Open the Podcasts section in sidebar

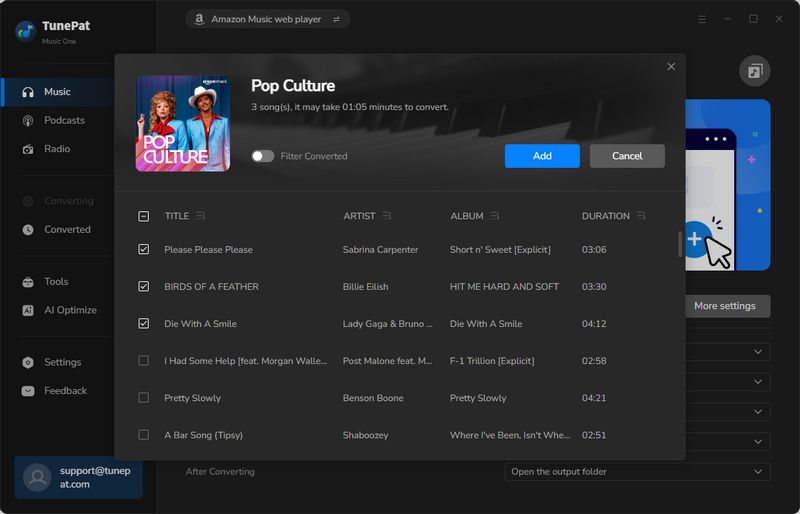coord(64,120)
